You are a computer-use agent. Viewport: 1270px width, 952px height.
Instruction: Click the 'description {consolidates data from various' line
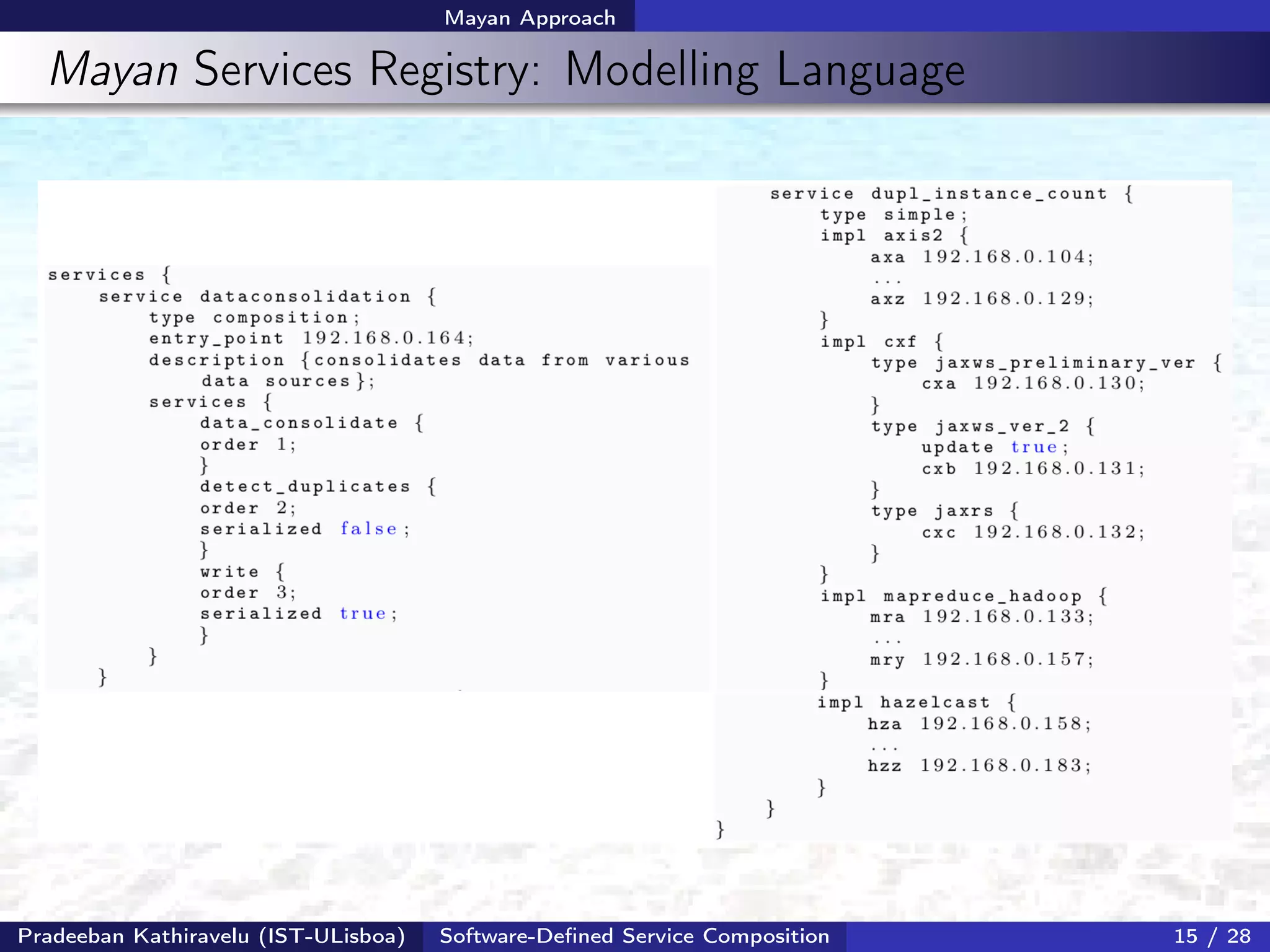(x=419, y=361)
